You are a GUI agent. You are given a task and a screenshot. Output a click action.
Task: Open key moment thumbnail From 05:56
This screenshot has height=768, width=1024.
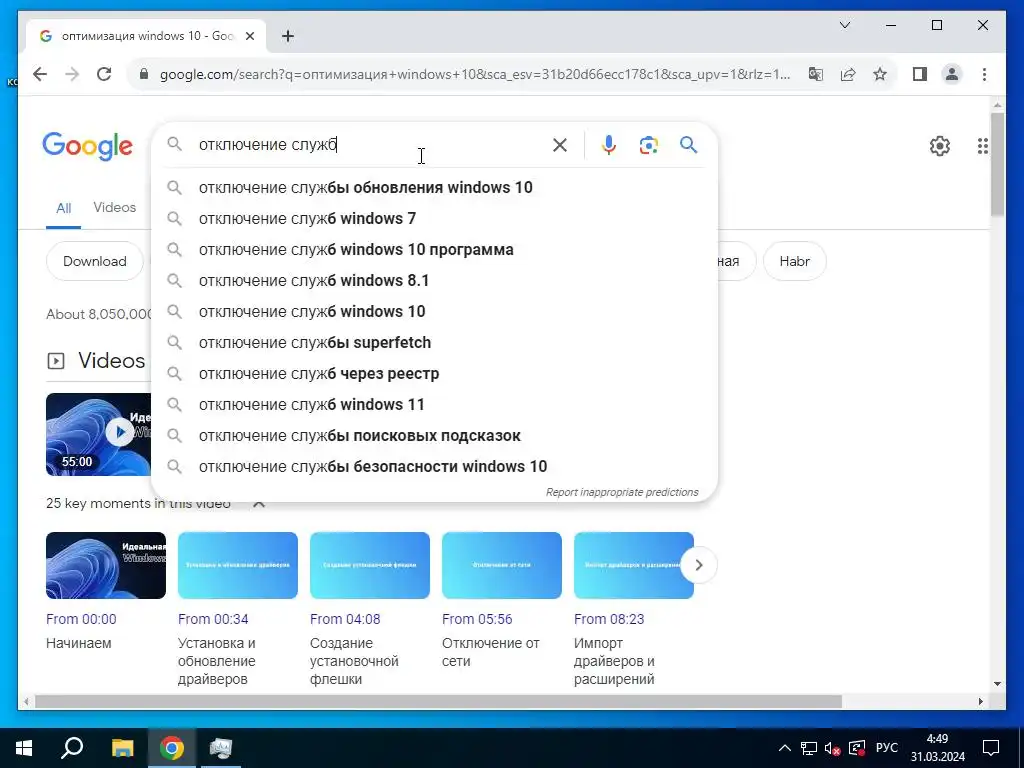502,566
